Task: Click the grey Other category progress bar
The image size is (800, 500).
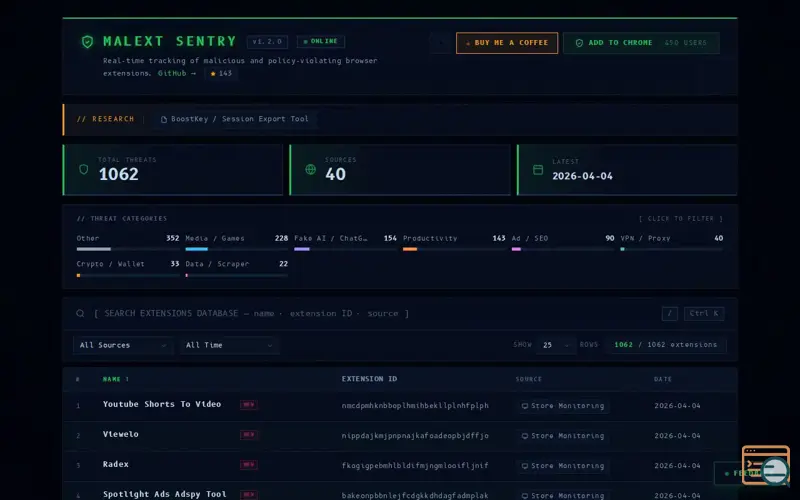Action: pos(93,249)
